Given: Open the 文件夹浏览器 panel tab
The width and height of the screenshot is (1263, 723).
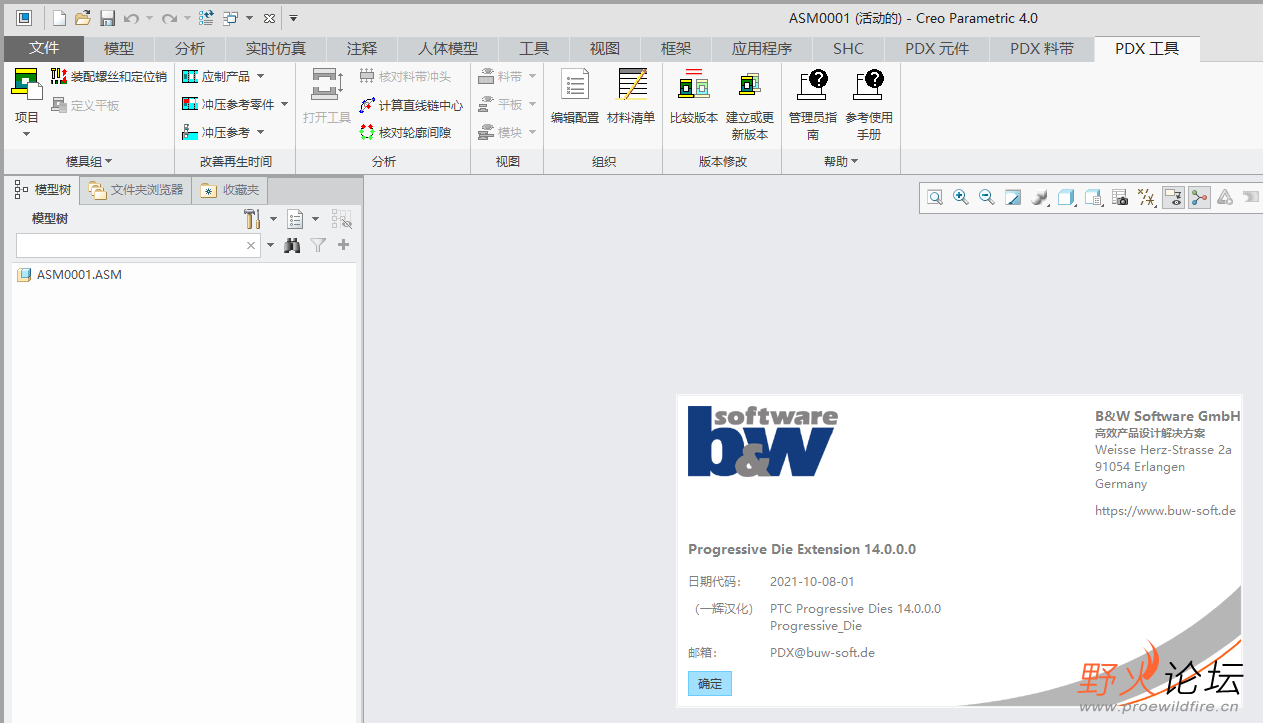Looking at the screenshot, I should click(136, 189).
